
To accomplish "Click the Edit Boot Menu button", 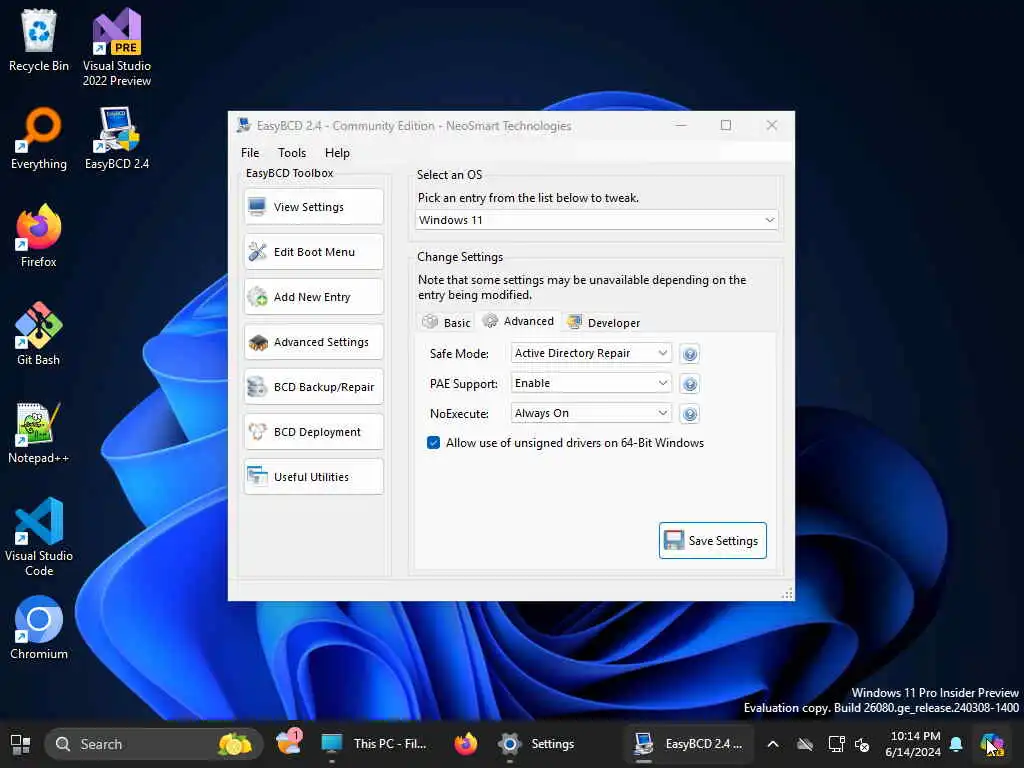I will click(x=313, y=252).
